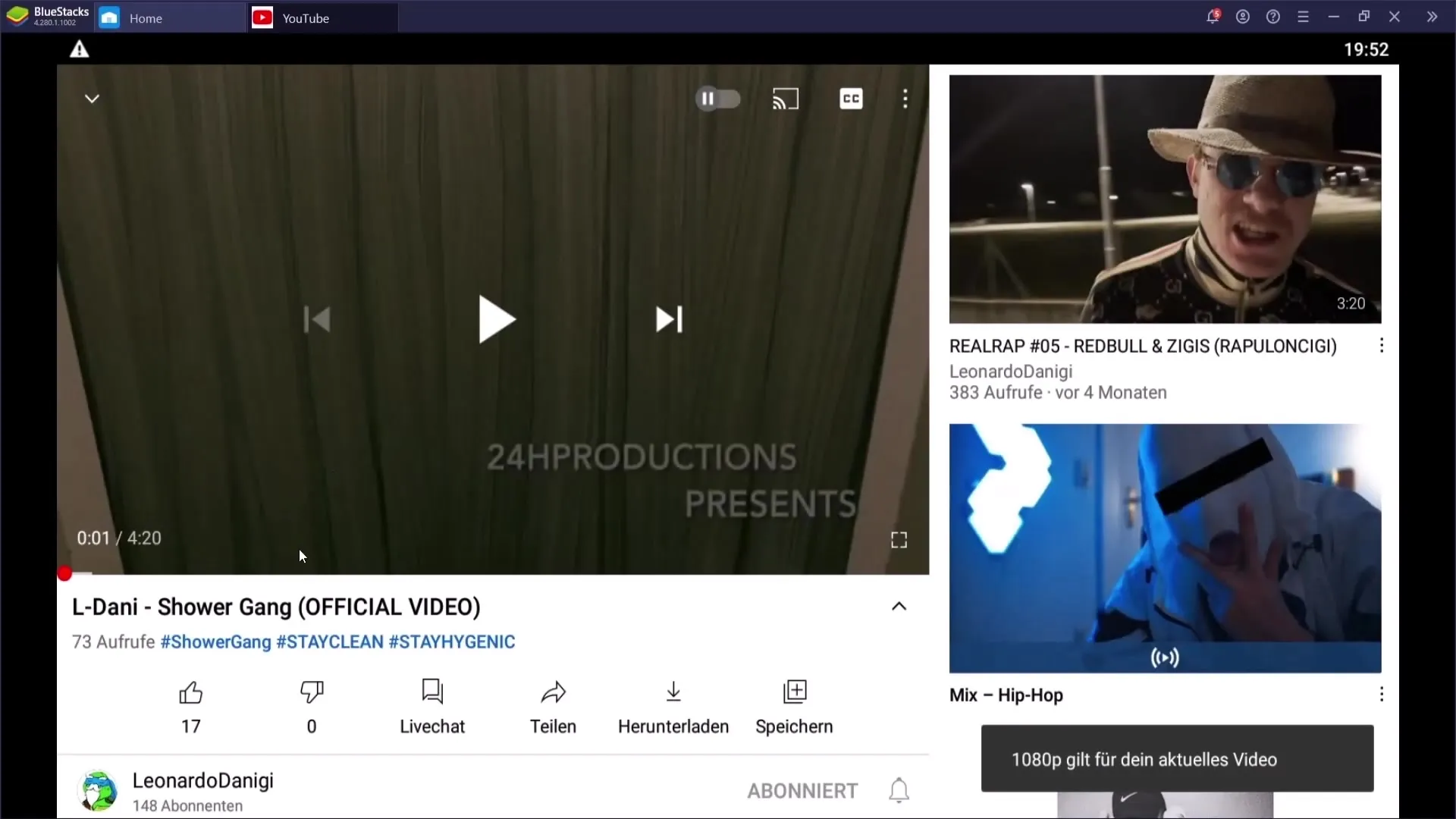Click the 148 Abonnenten text
Image resolution: width=1456 pixels, height=819 pixels.
coord(188,806)
